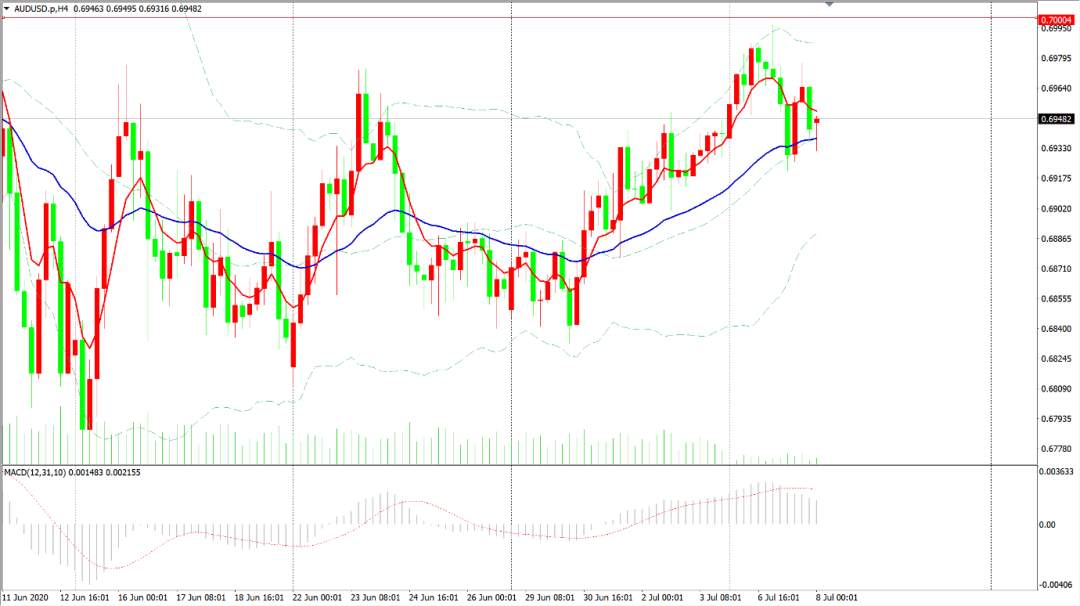Click price axis value 0.67780
The height and width of the screenshot is (606, 1080).
(1056, 449)
